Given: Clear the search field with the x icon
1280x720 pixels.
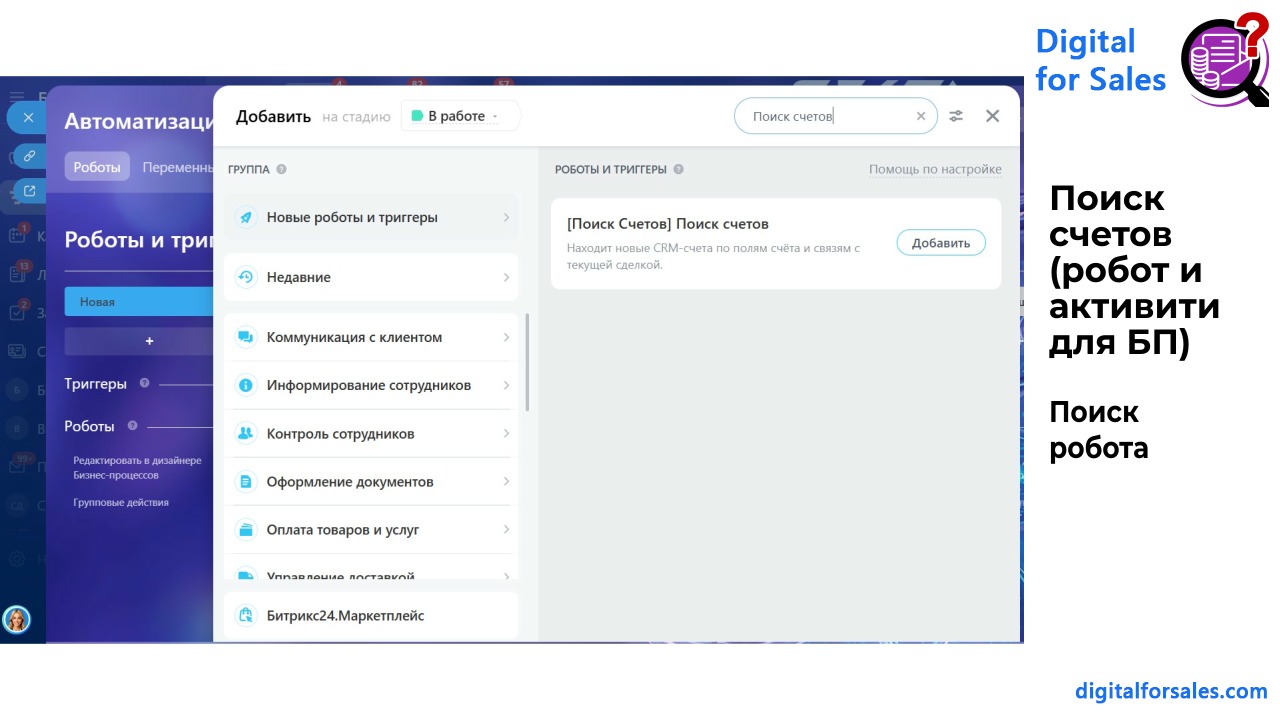Looking at the screenshot, I should click(x=921, y=116).
